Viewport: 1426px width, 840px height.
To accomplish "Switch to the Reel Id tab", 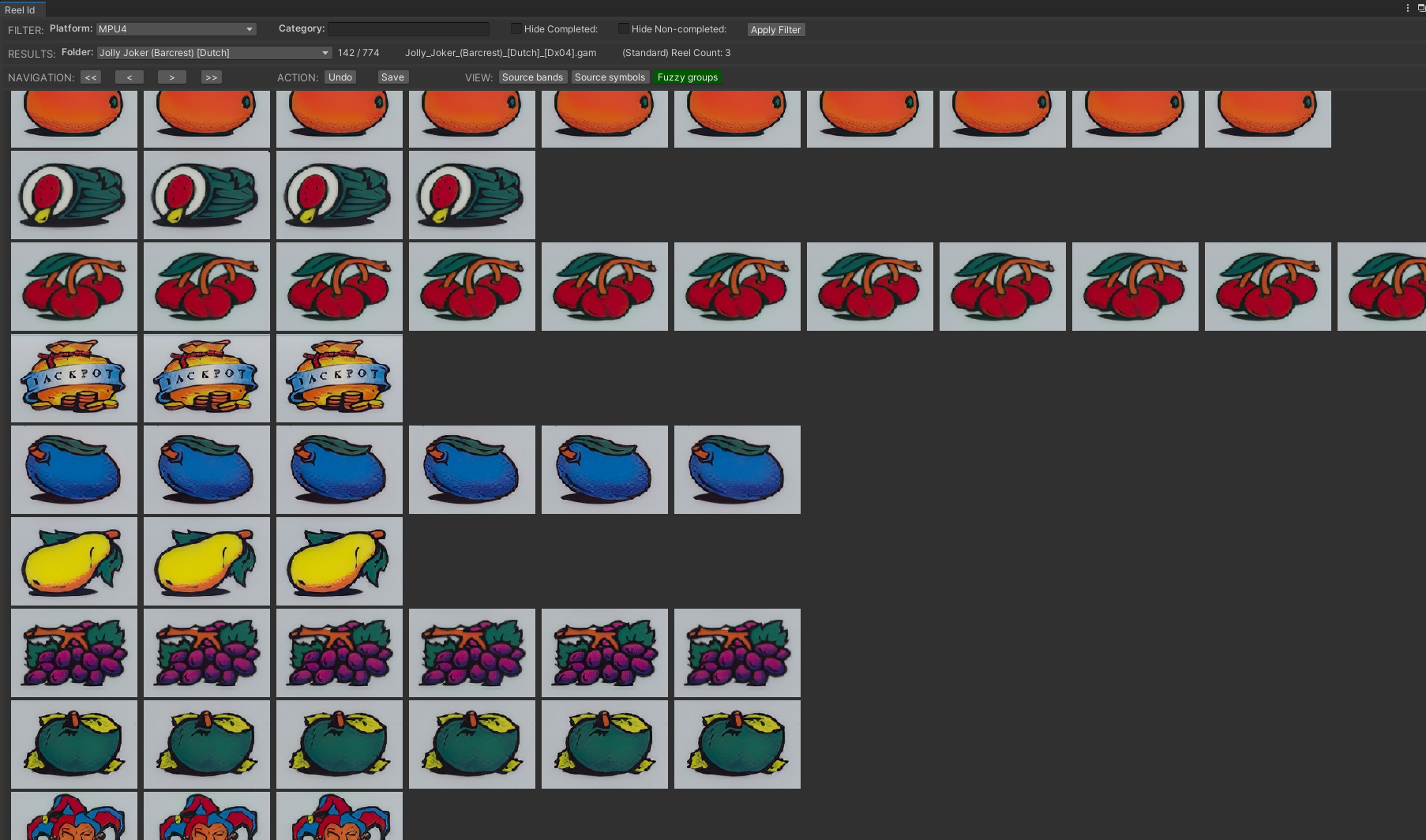I will click(21, 9).
